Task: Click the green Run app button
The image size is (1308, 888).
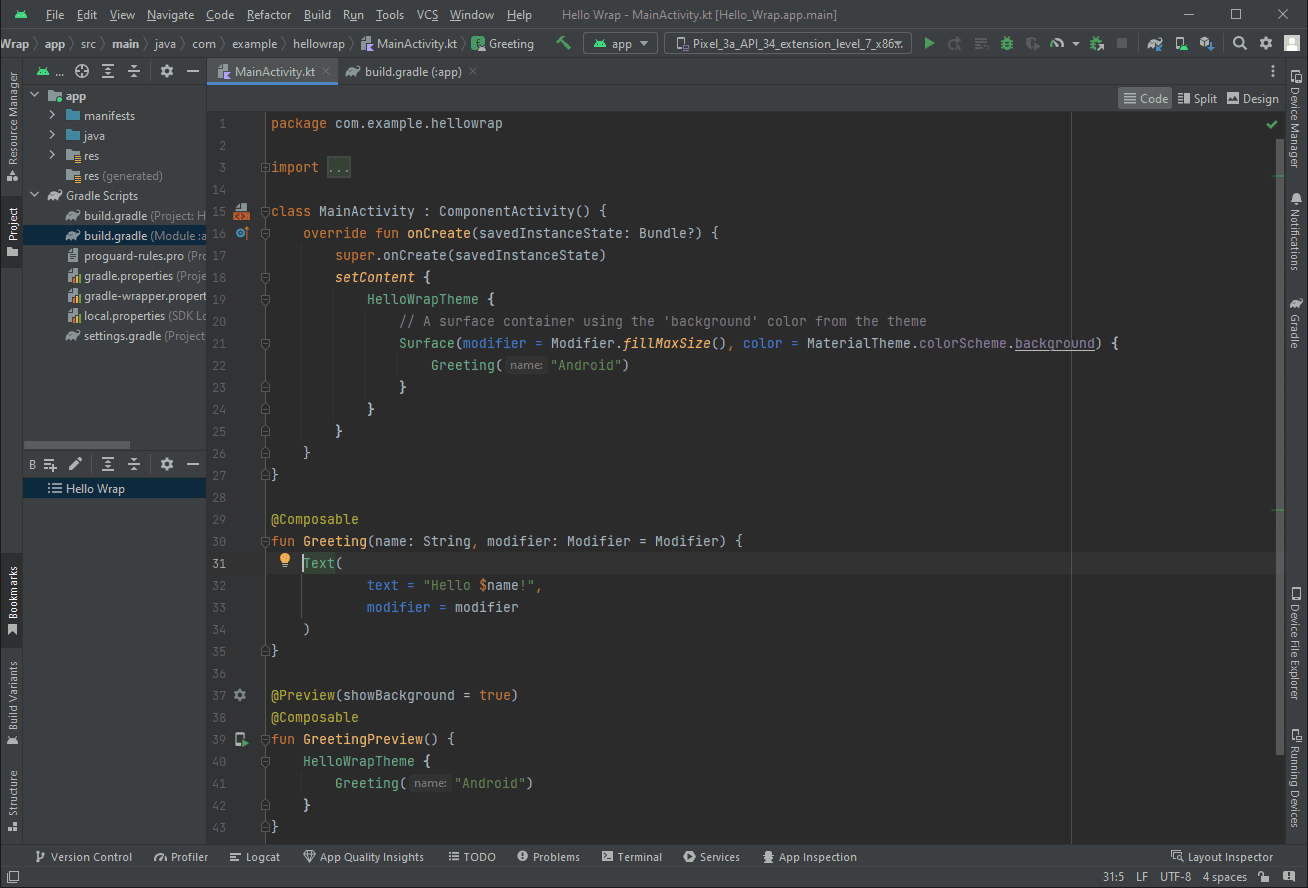Action: pyautogui.click(x=929, y=44)
